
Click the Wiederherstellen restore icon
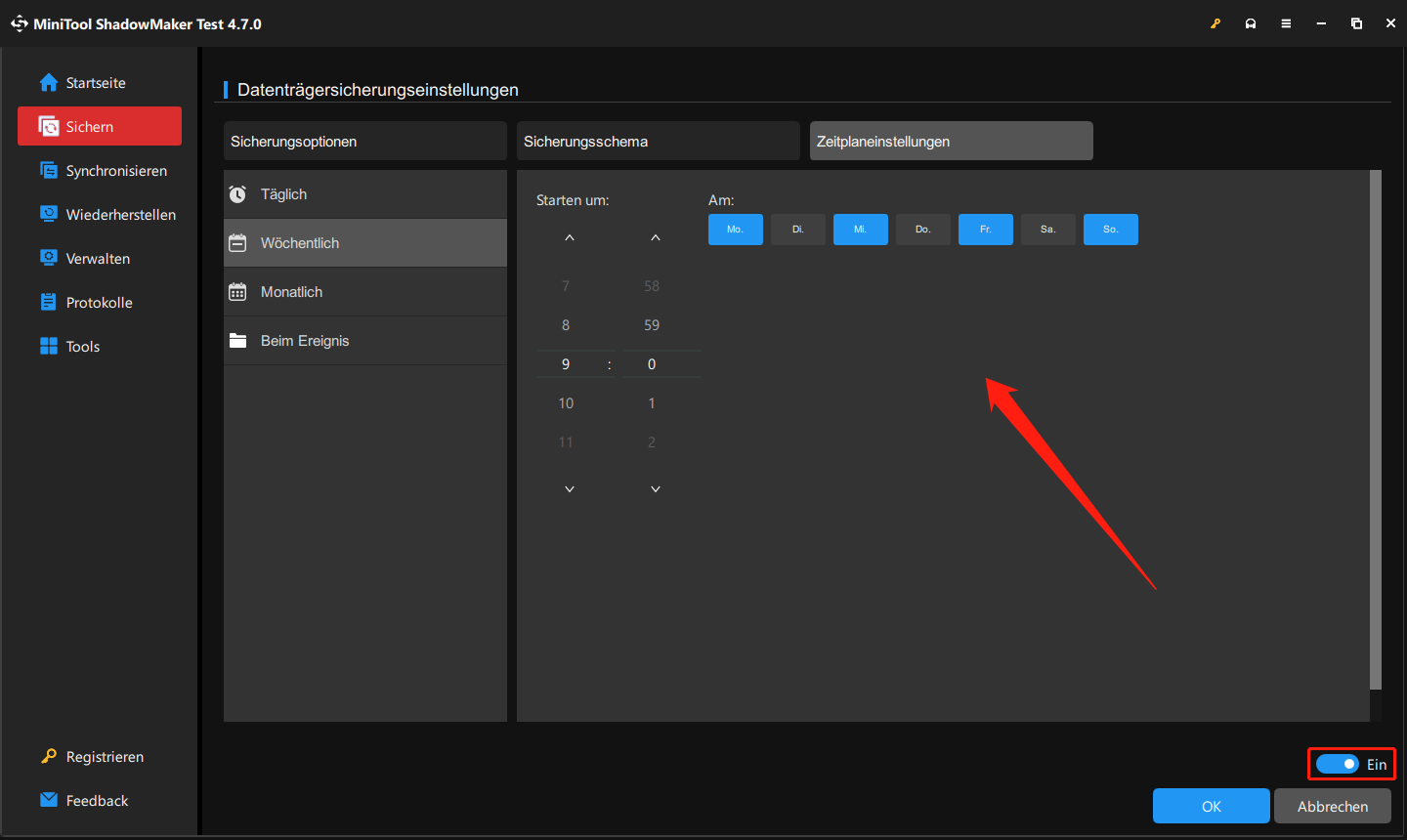(x=49, y=214)
